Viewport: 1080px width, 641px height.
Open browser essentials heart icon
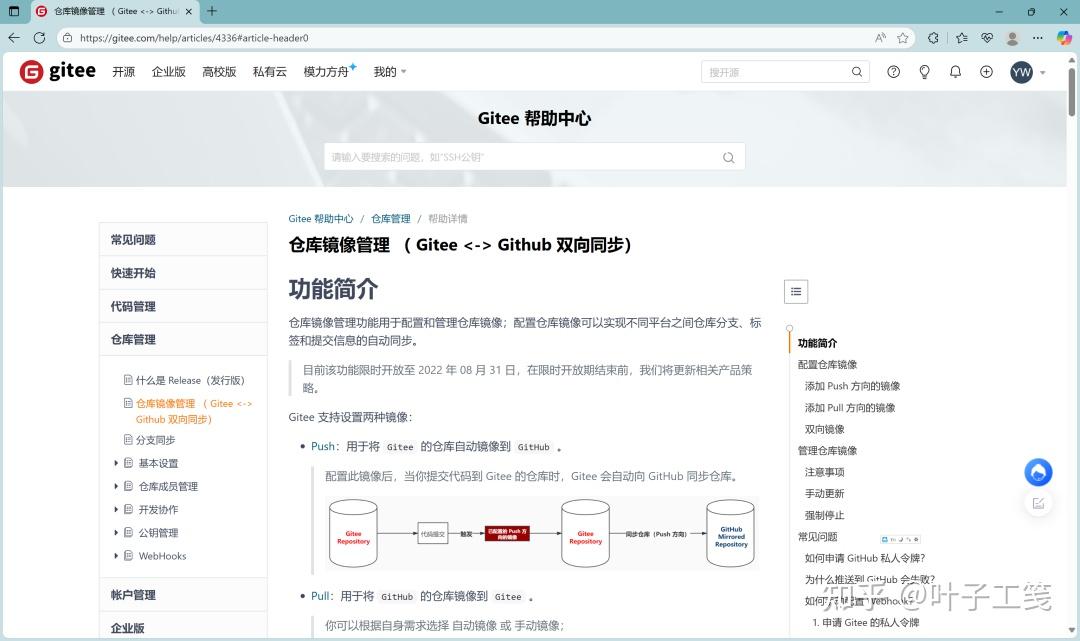(987, 38)
